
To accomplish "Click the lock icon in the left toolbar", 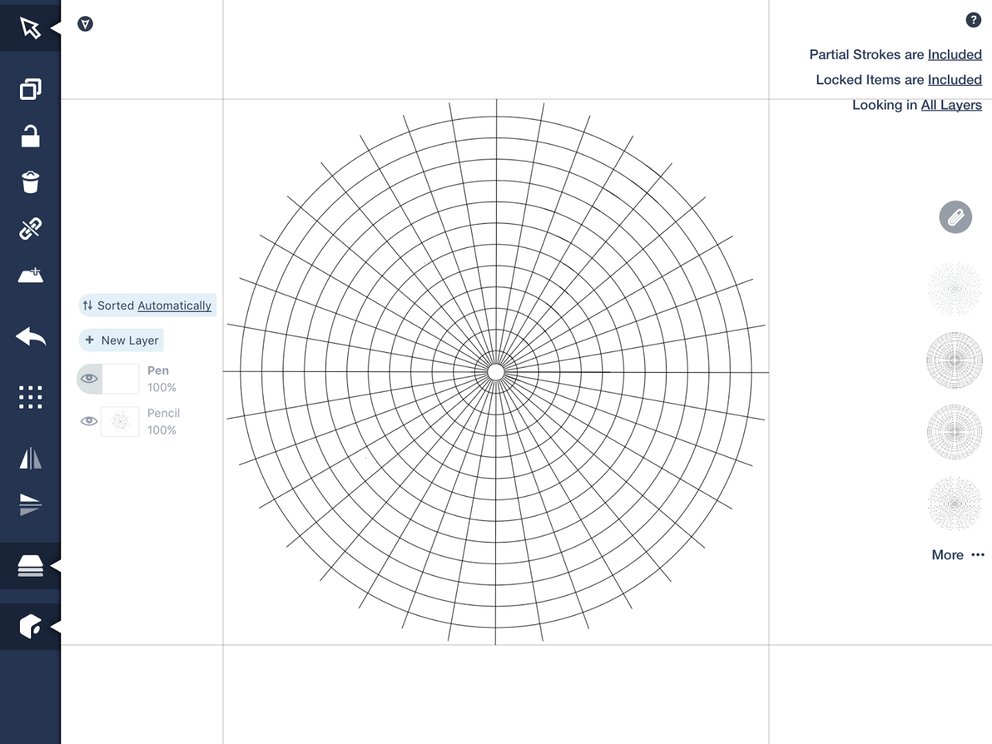I will pyautogui.click(x=30, y=135).
